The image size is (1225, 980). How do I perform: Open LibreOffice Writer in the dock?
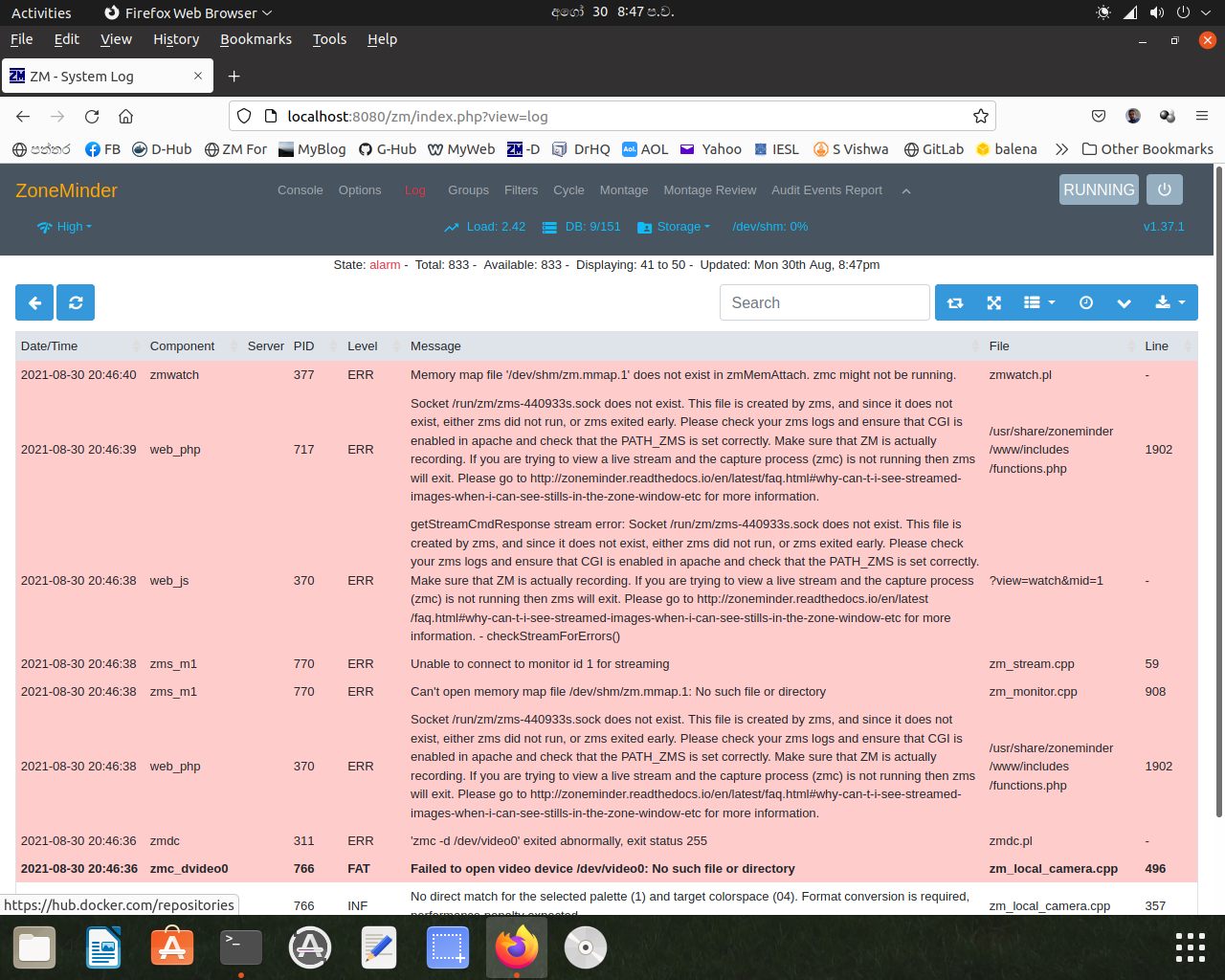tap(103, 947)
